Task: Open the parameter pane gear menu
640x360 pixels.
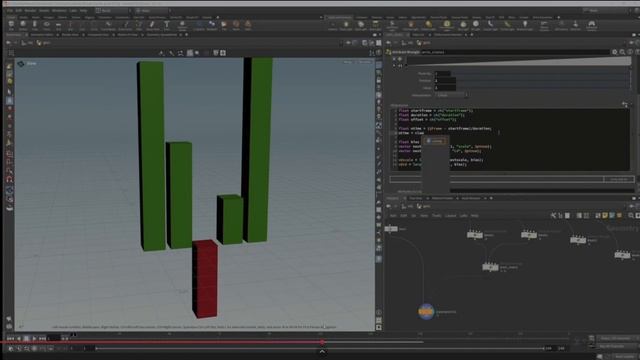Action: (x=615, y=52)
